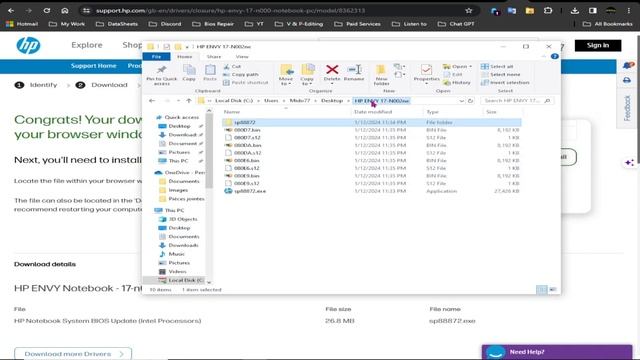Click the bookmark star in Chrome's address bar
Screen dimensions: 640x360
click(x=469, y=11)
